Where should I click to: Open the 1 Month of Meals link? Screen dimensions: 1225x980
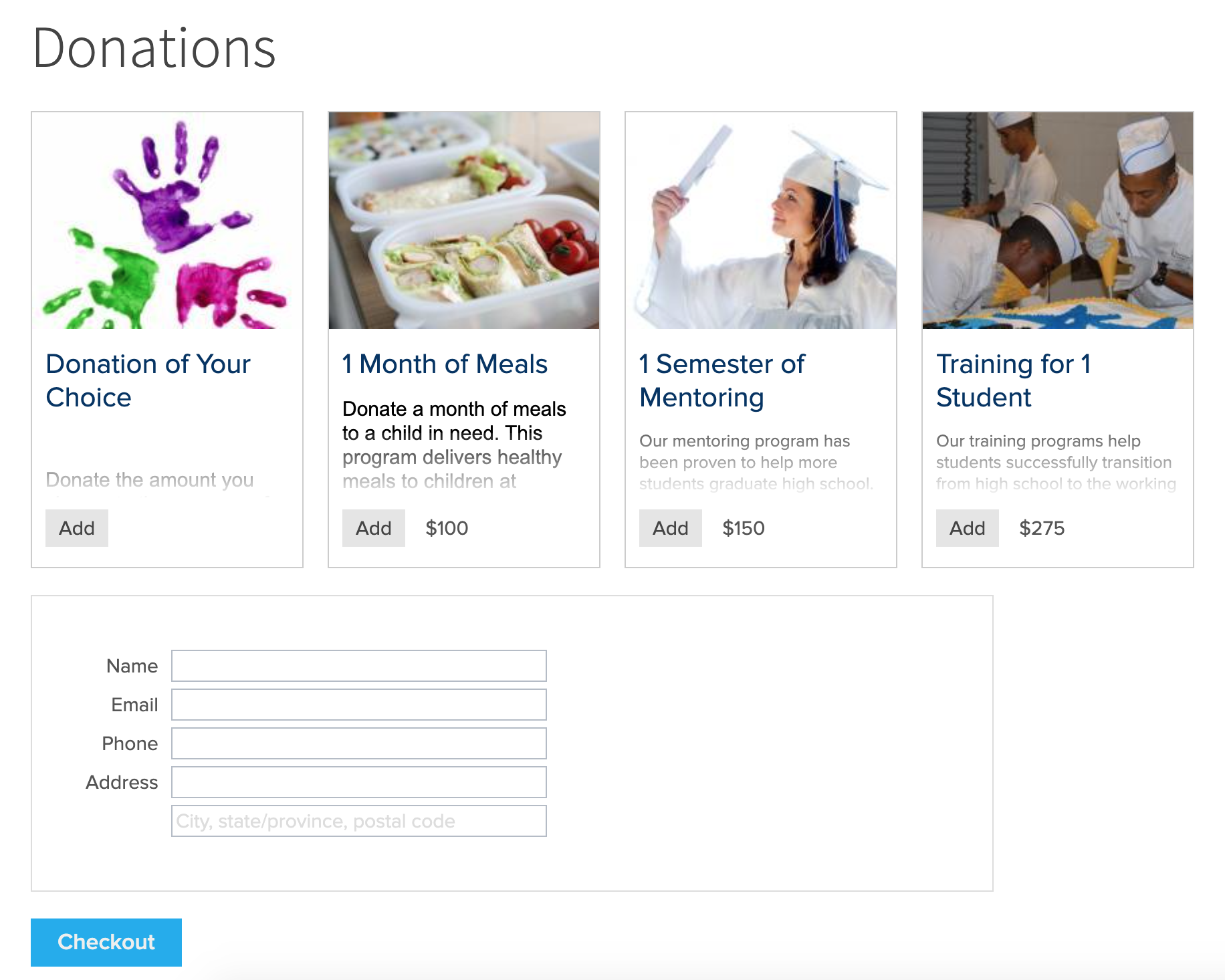(445, 364)
